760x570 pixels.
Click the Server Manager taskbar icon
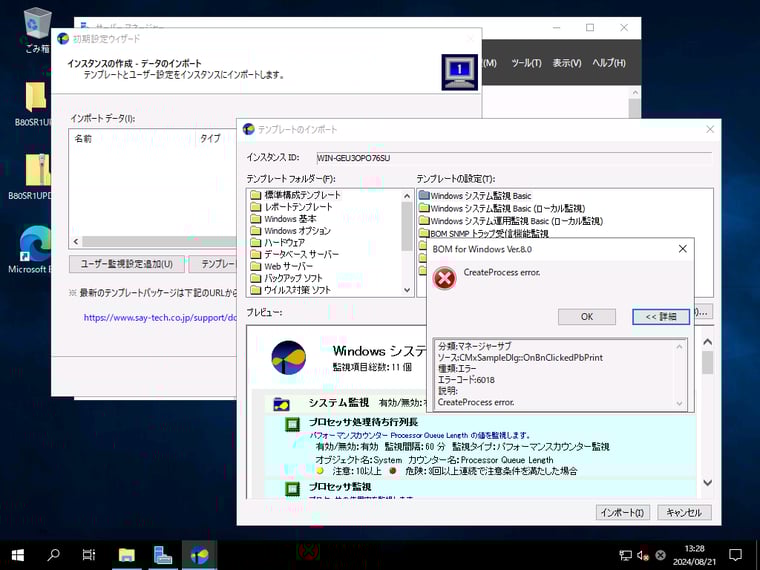163,554
